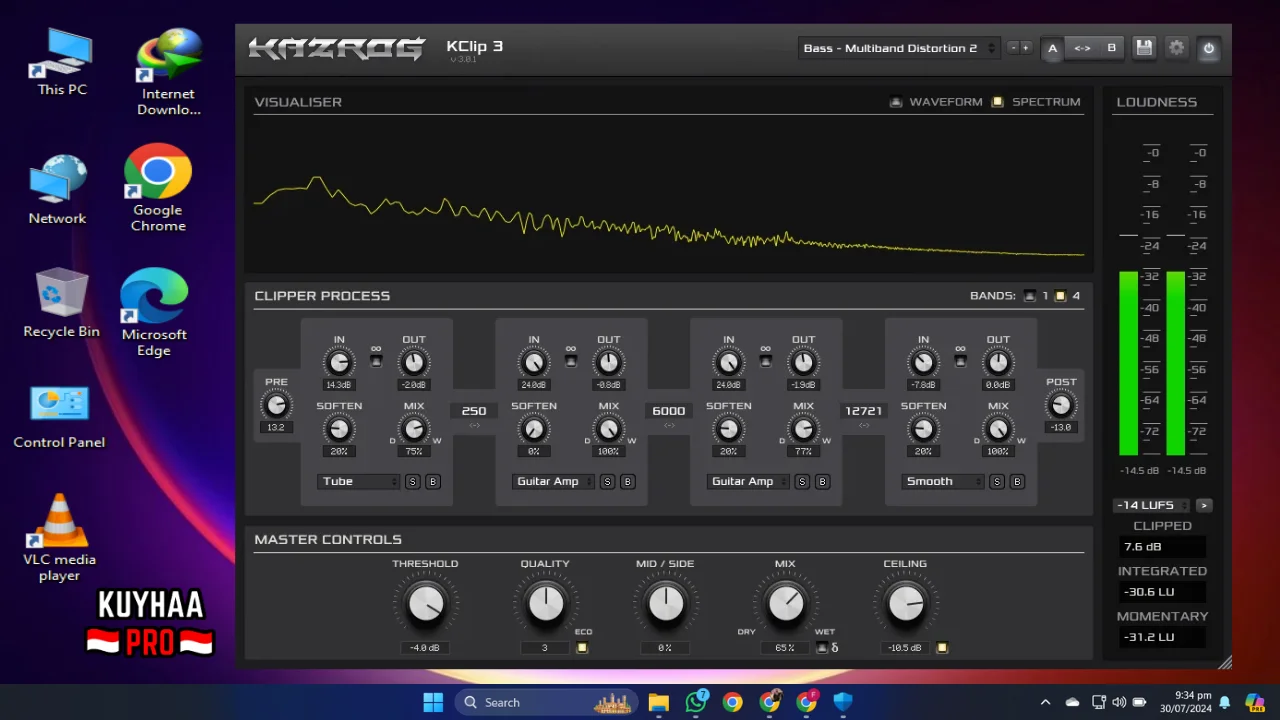Load the next preset with the plus button
Viewport: 1280px width, 720px height.
(x=1026, y=48)
